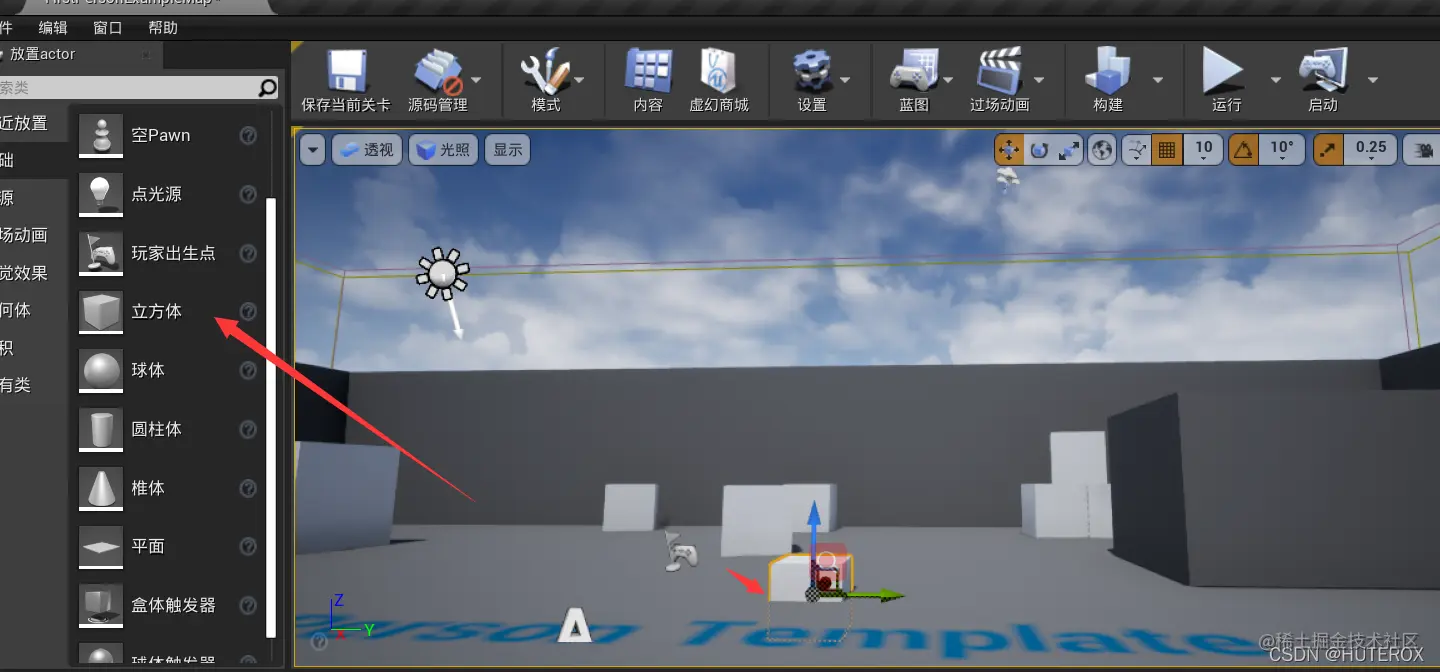Open grid snap size 10 dropdown

[x=1203, y=150]
